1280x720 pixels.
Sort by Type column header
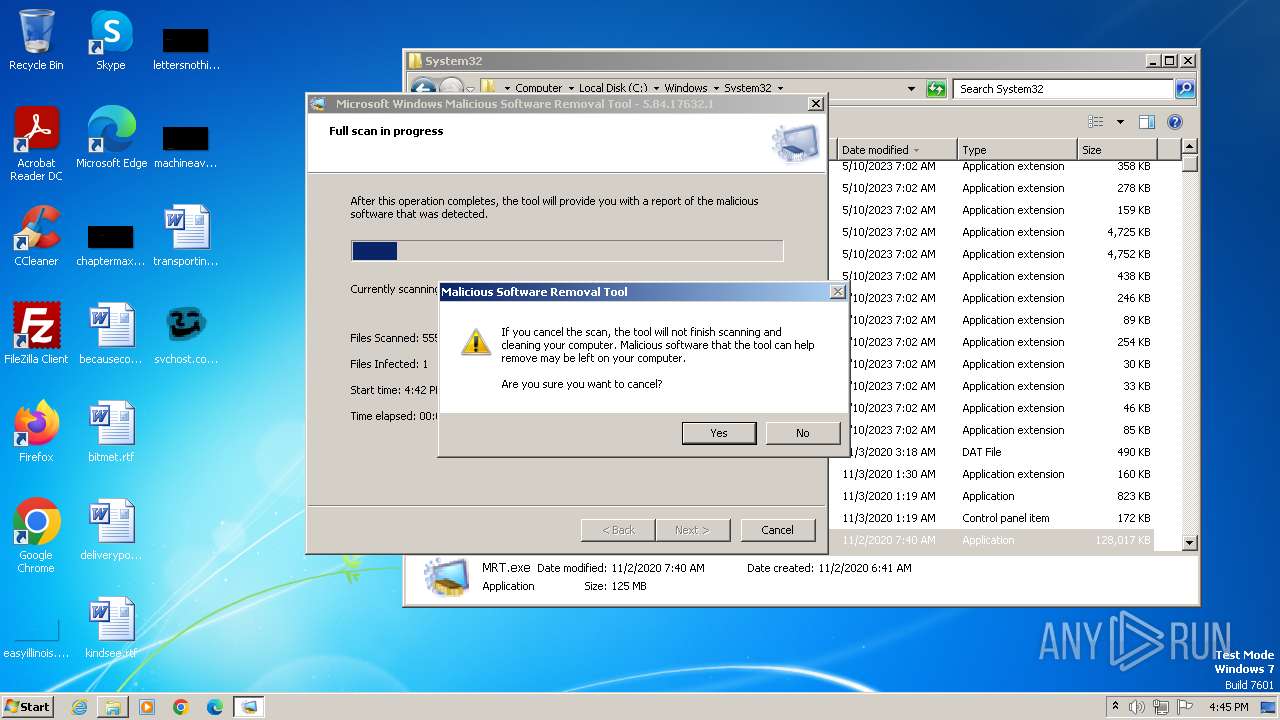pyautogui.click(x=1016, y=150)
